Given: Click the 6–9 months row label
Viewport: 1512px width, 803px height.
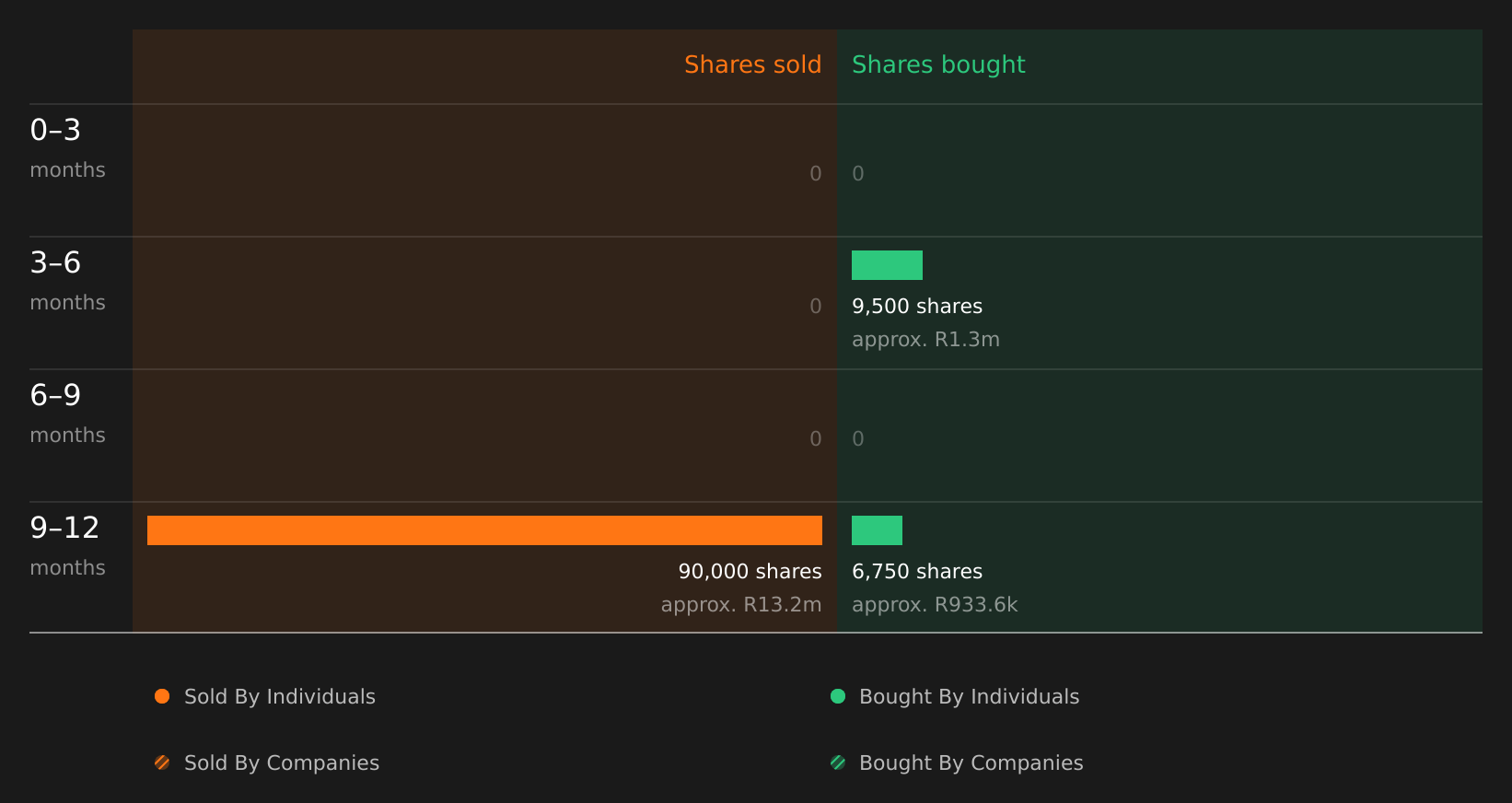Looking at the screenshot, I should click(67, 413).
